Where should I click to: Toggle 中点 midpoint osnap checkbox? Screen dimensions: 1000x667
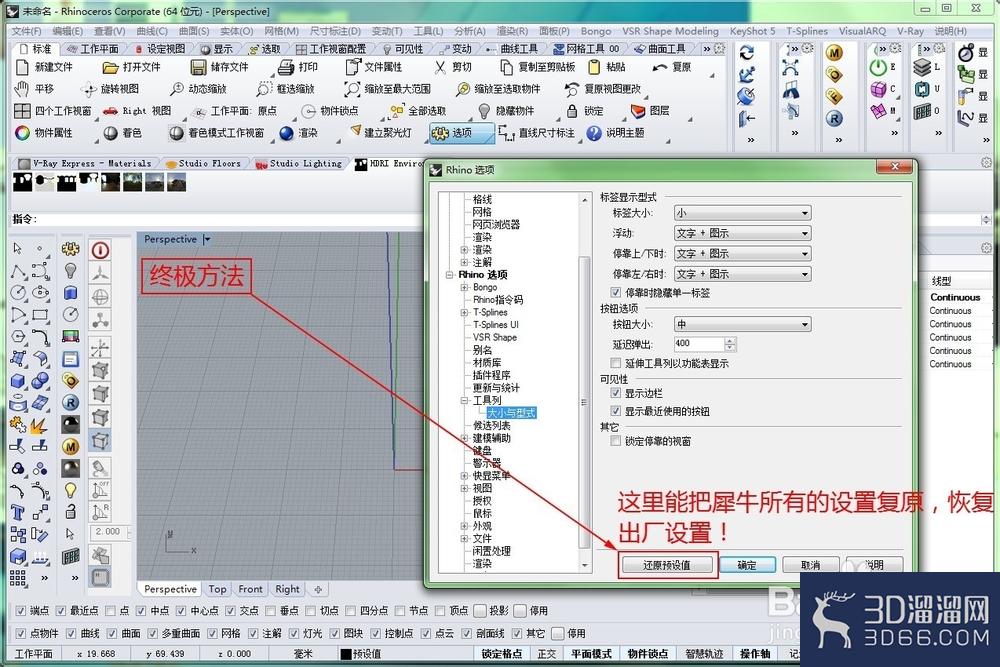pyautogui.click(x=141, y=610)
